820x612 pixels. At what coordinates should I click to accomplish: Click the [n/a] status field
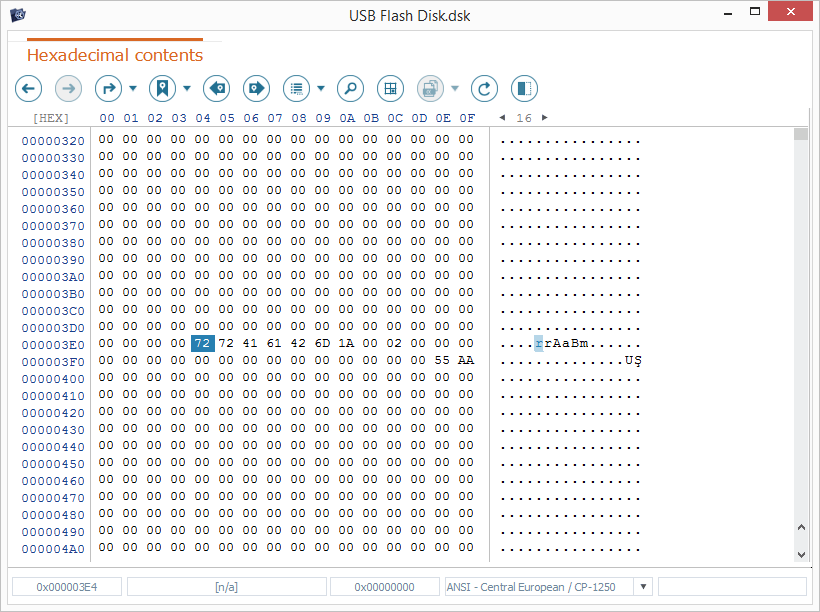[226, 587]
